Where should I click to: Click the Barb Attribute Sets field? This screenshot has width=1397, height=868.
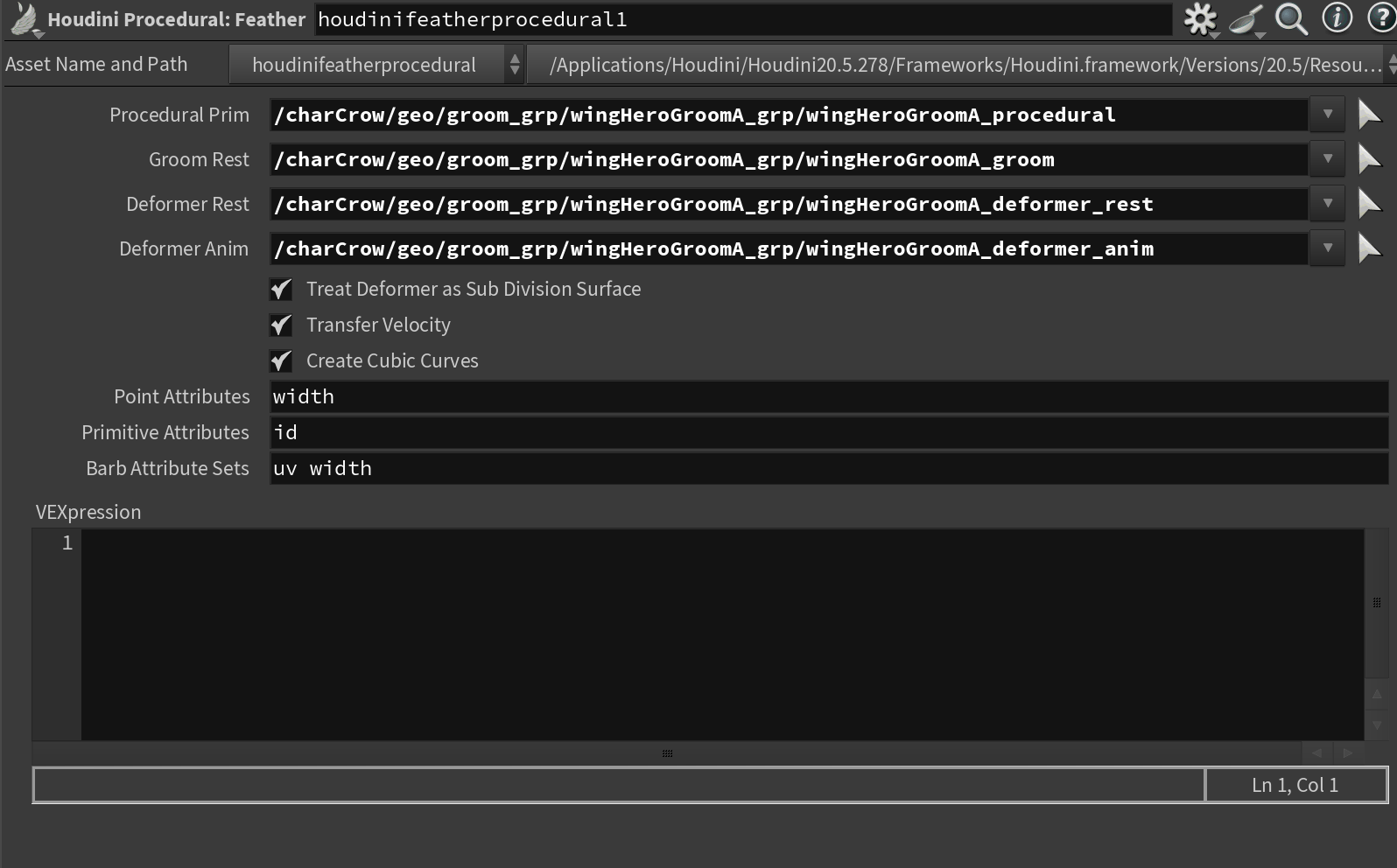[829, 468]
